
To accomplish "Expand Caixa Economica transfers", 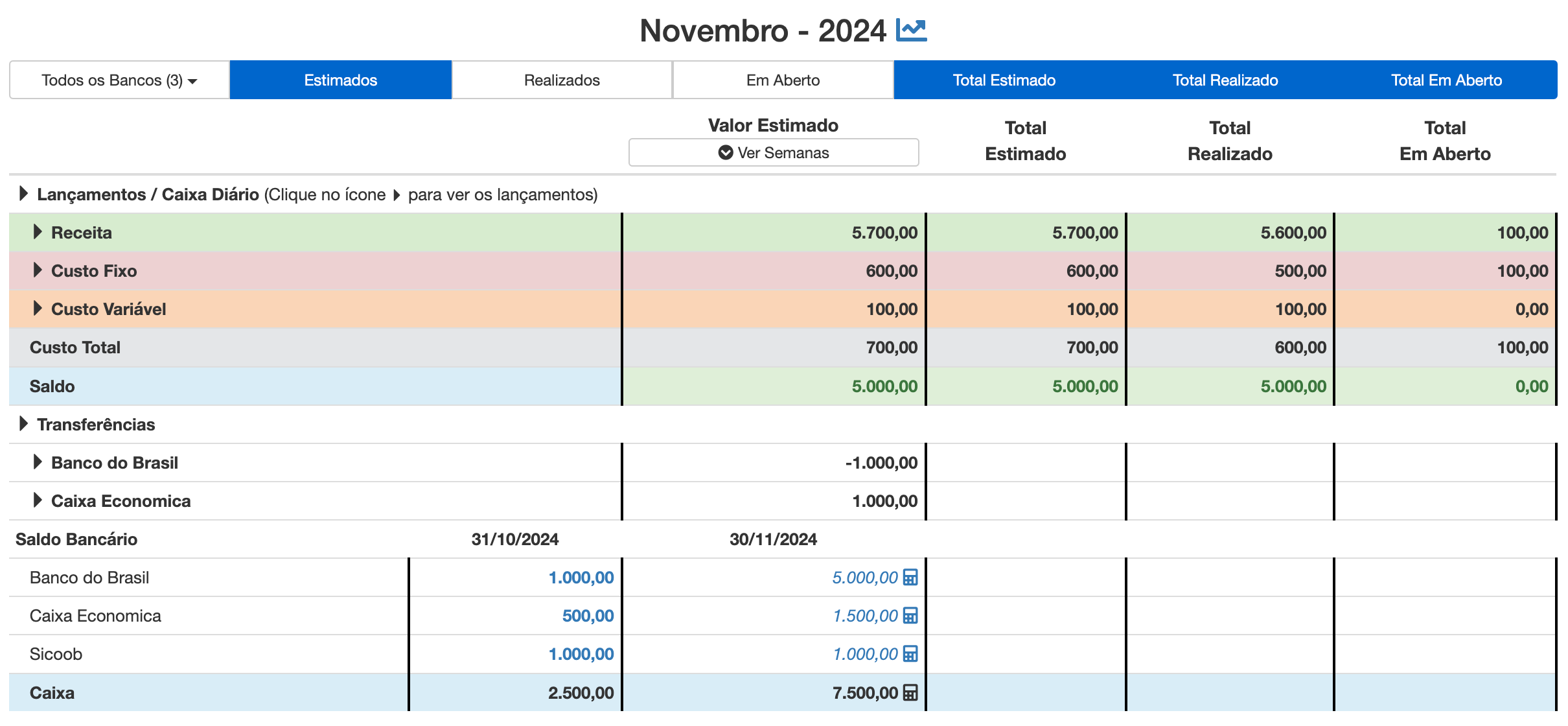I will point(38,500).
